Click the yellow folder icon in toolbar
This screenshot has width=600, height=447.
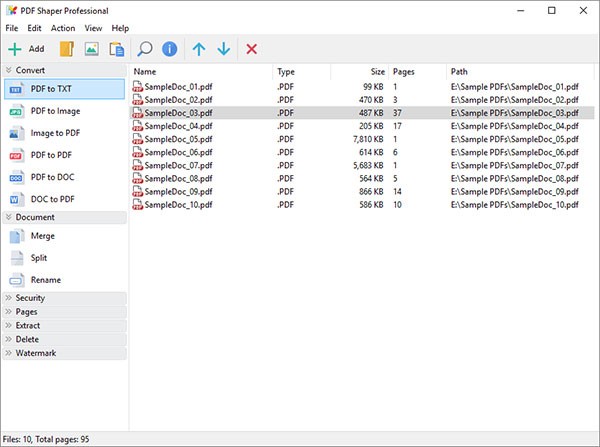coord(67,48)
